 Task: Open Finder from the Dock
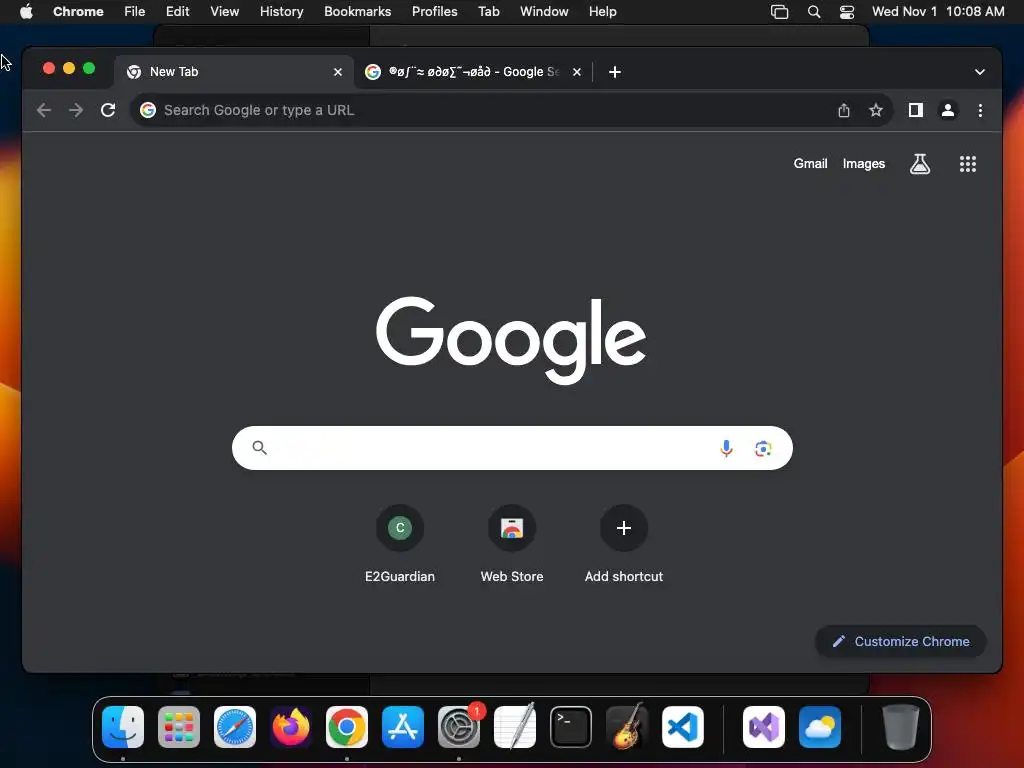[x=123, y=727]
